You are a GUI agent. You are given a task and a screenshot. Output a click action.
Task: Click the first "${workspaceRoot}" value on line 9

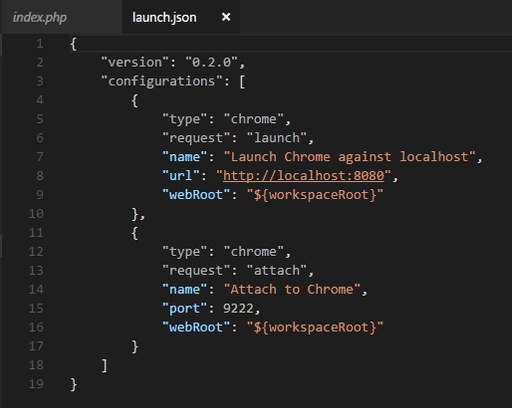[315, 195]
